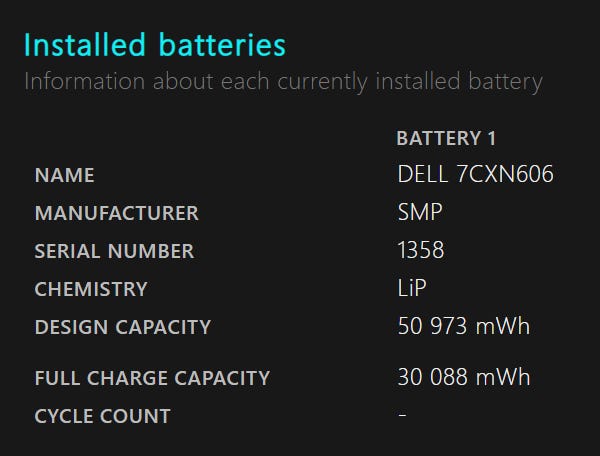The width and height of the screenshot is (600, 456).
Task: Click the CHEMISTRY row label
Action: coord(91,289)
